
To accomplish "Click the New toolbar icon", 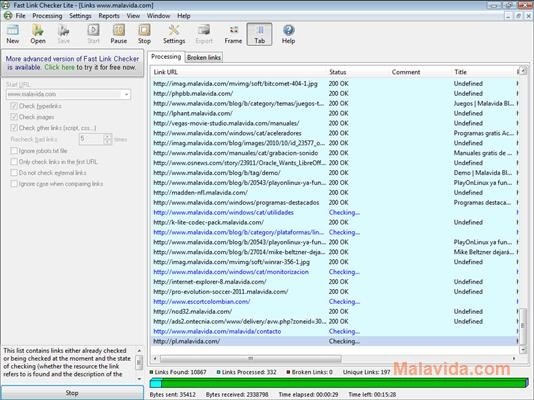I will pyautogui.click(x=13, y=34).
